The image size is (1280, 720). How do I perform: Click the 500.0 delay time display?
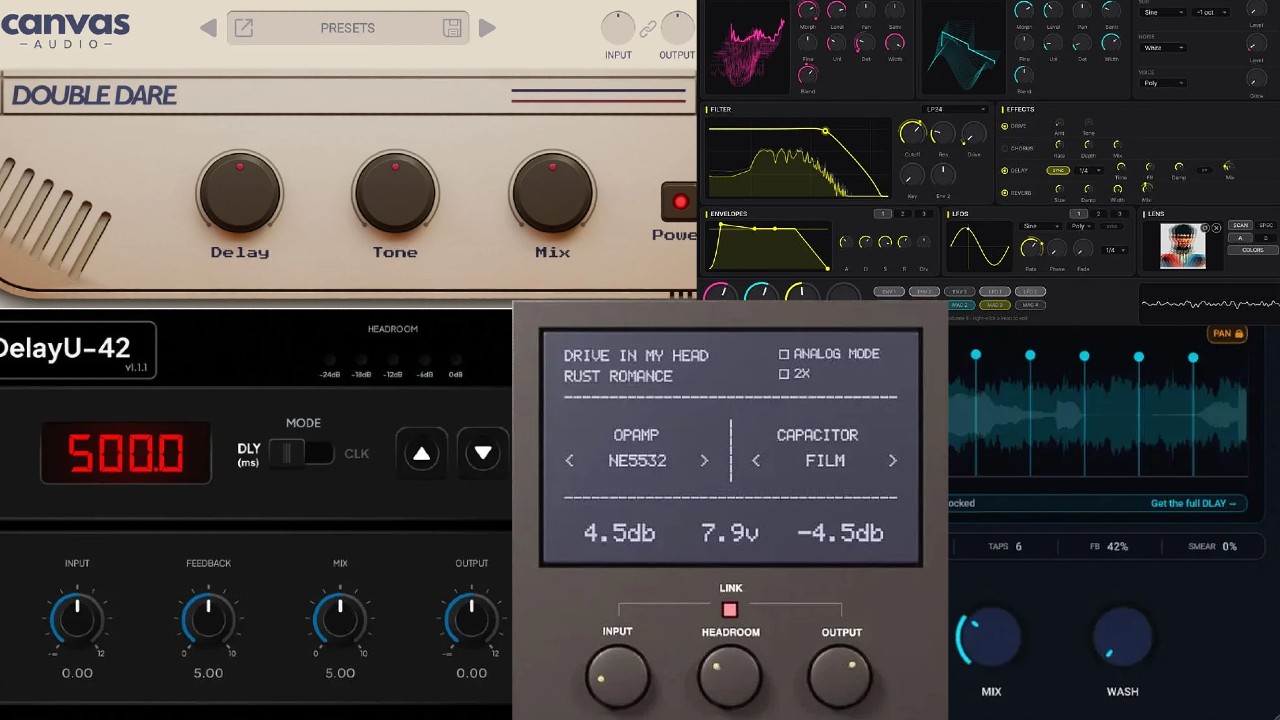[126, 454]
